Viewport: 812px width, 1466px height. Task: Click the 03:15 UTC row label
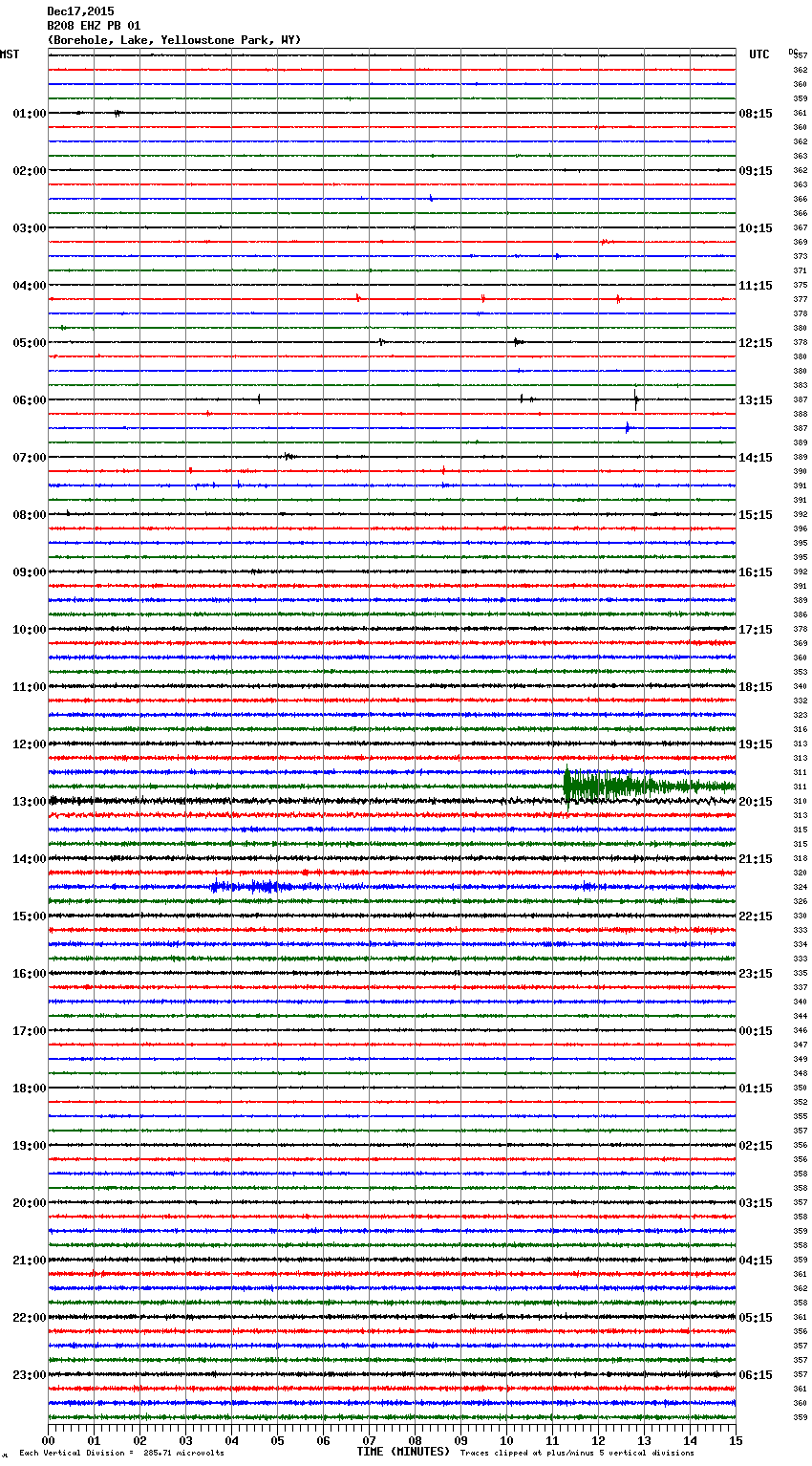click(x=756, y=1203)
